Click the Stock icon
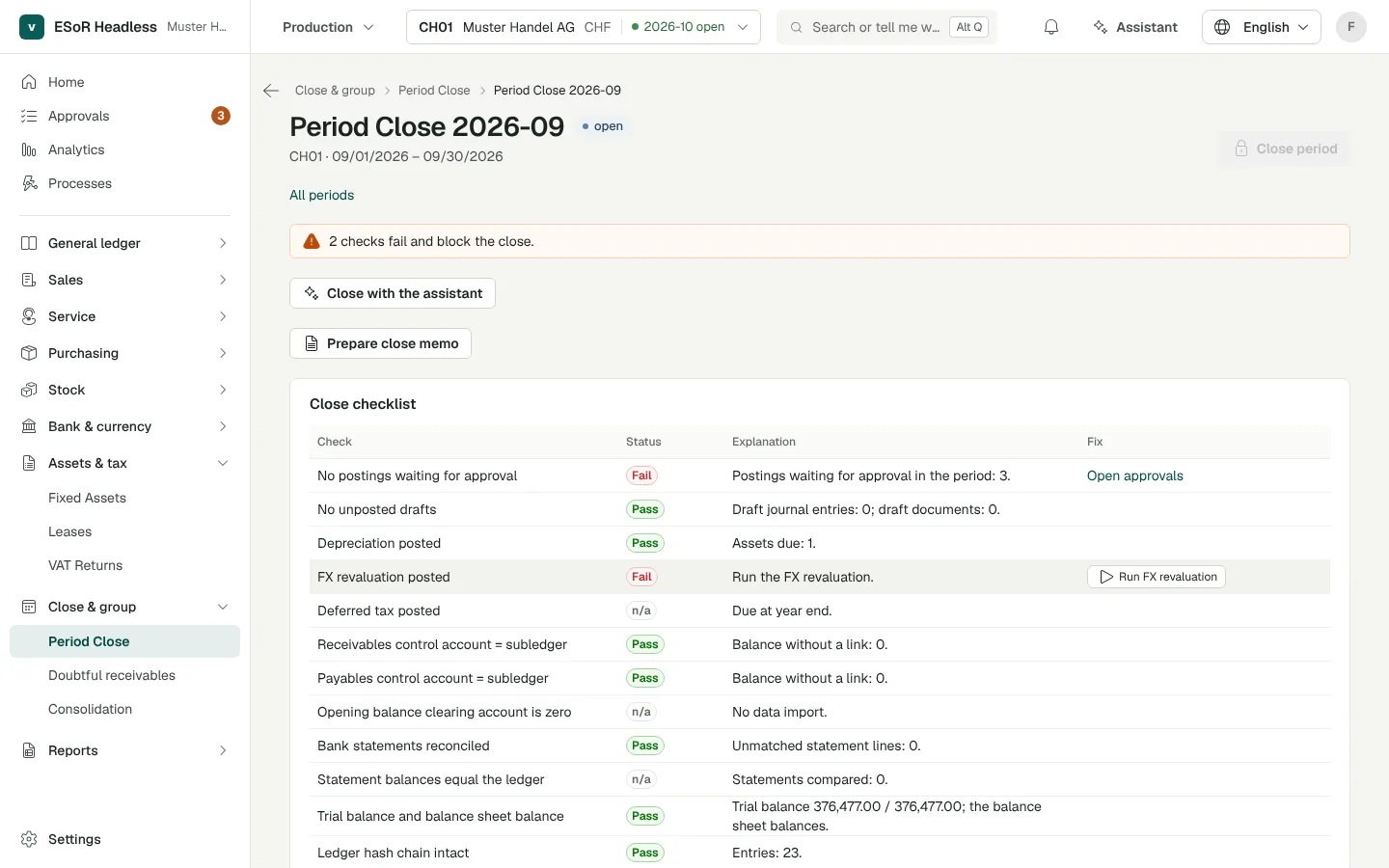 point(29,390)
